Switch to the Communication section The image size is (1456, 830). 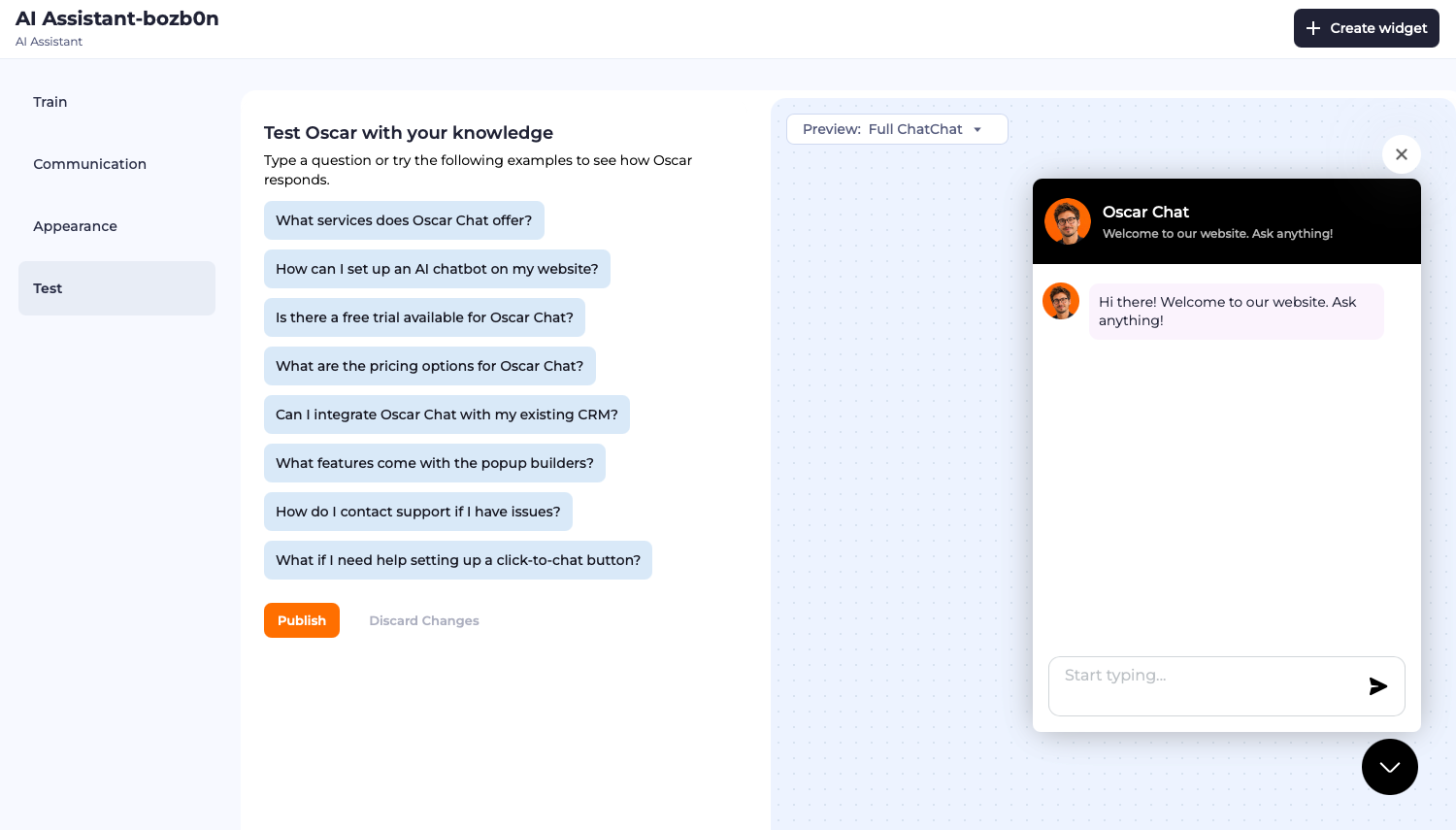[117, 164]
